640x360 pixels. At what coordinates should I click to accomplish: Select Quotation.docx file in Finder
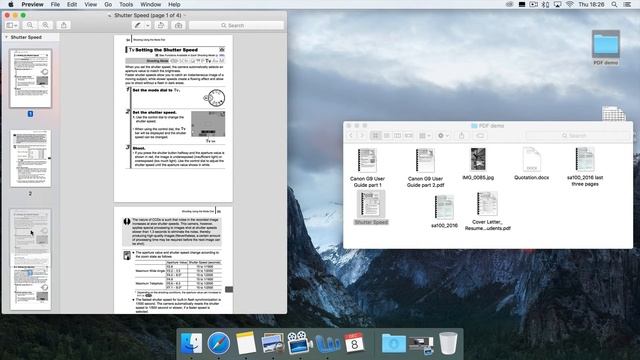(x=531, y=164)
